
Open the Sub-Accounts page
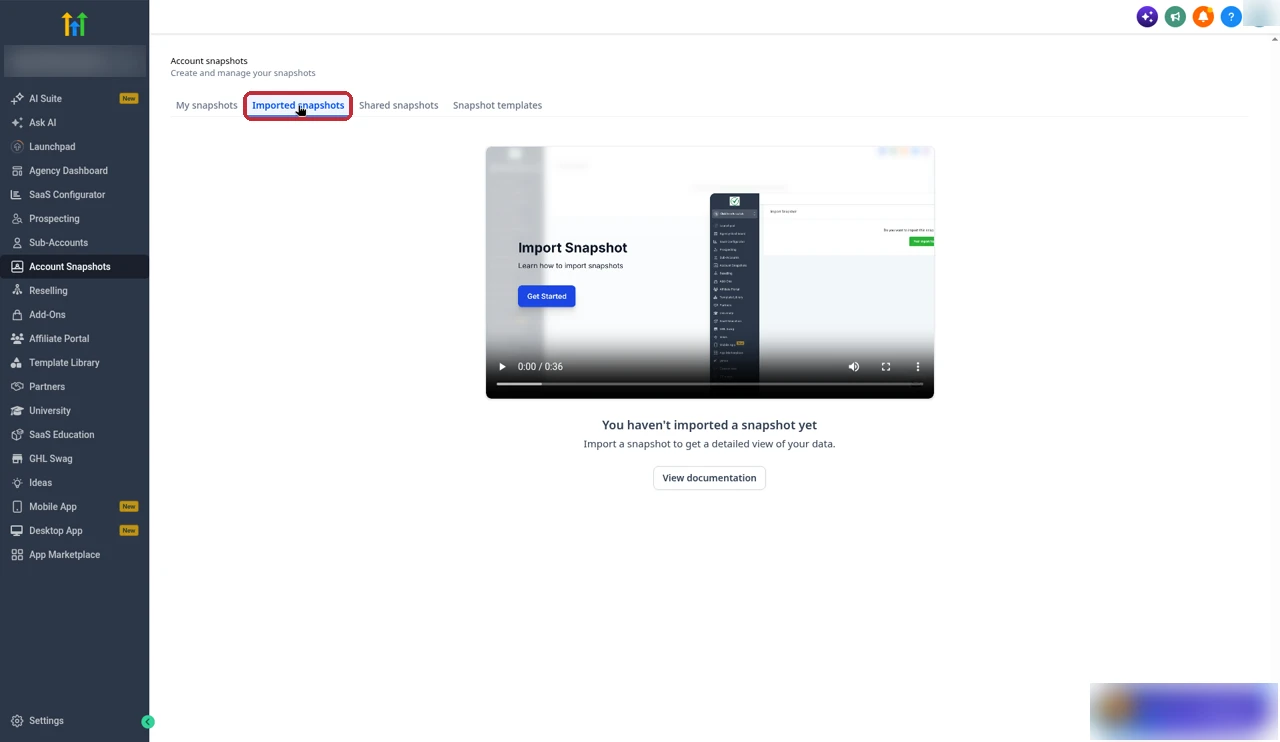(x=74, y=243)
